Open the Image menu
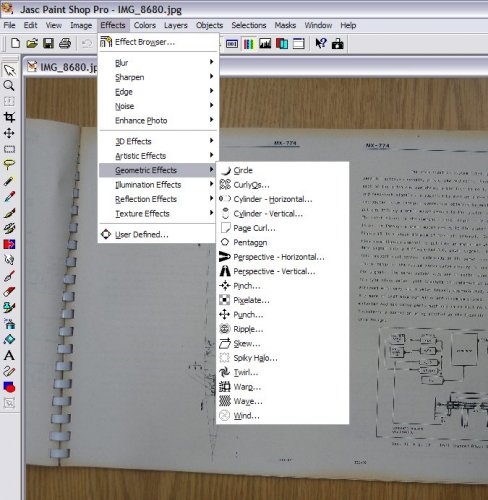The width and height of the screenshot is (488, 500). coord(81,25)
